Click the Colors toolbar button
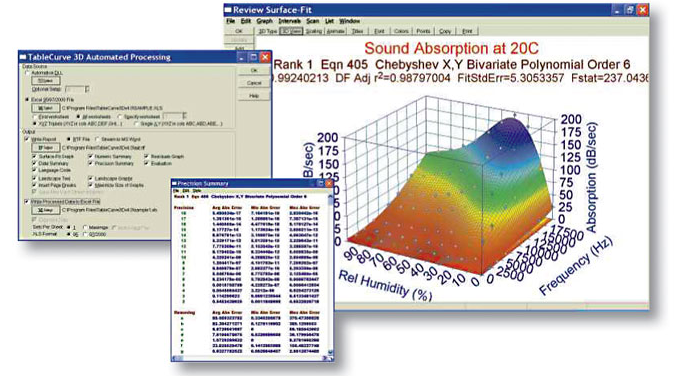 pyautogui.click(x=401, y=31)
